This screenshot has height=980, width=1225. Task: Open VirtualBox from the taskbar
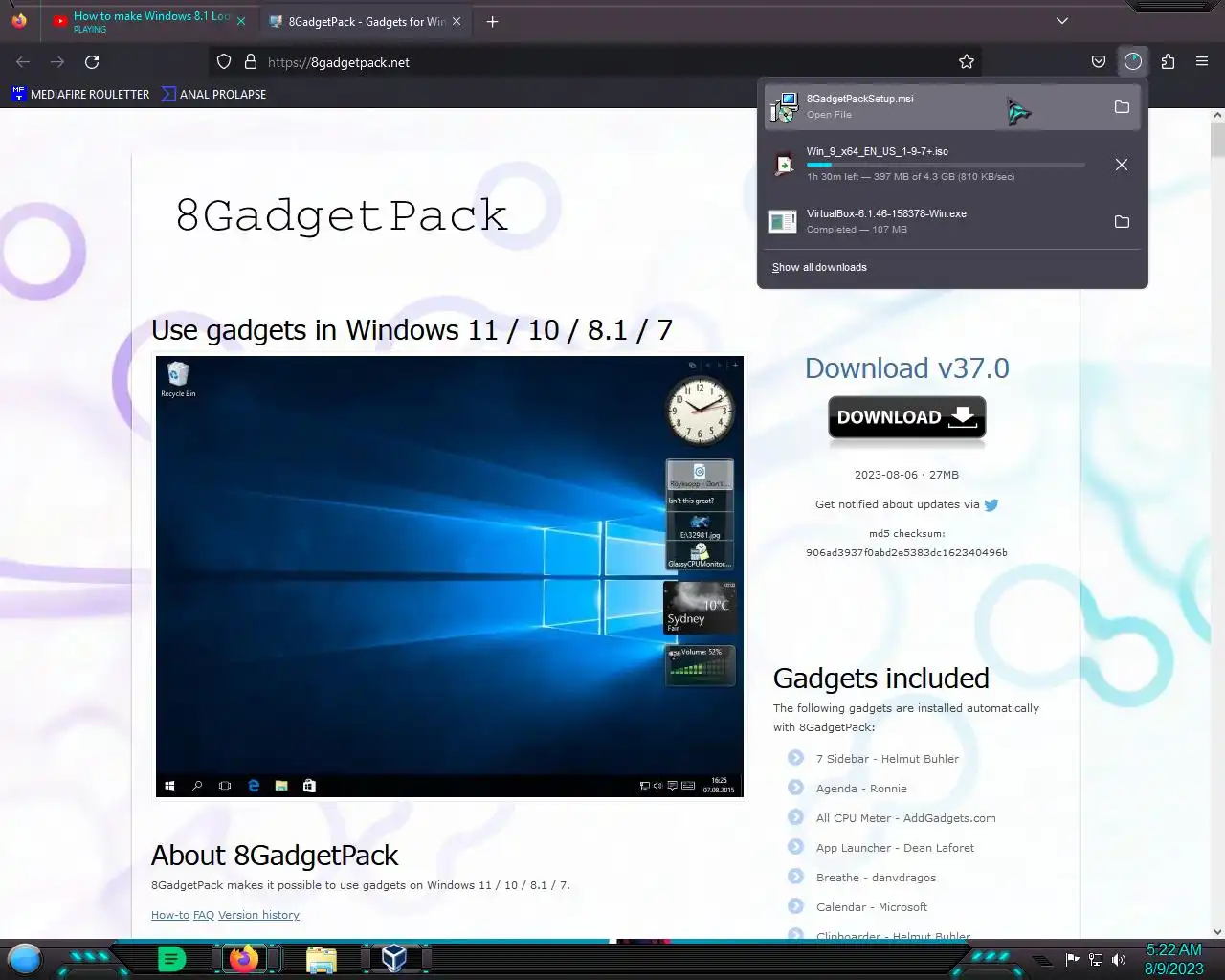click(394, 959)
